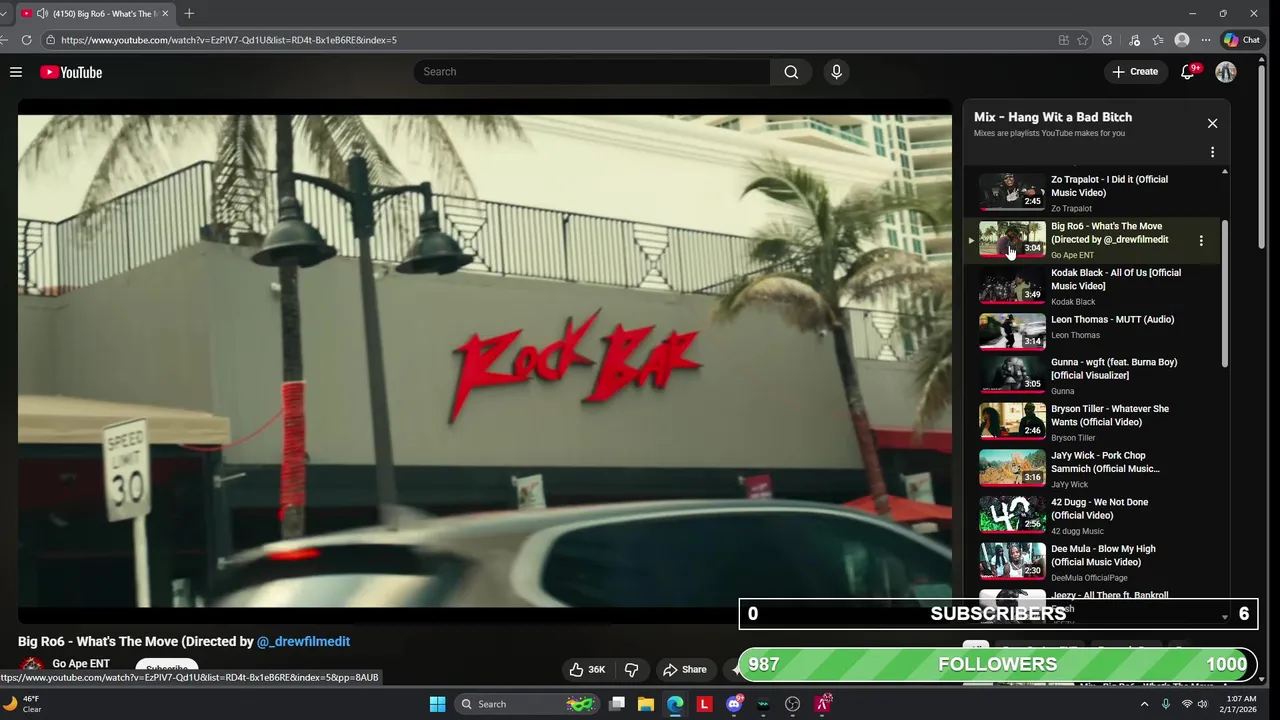
Task: Open the YouTube hamburger guide menu
Action: pyautogui.click(x=16, y=72)
